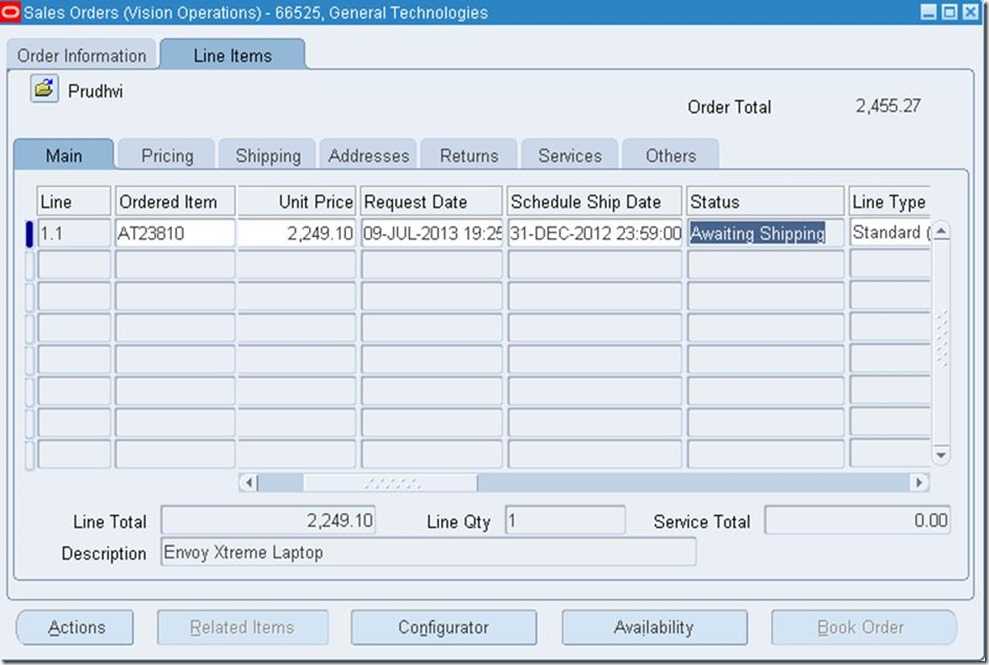Click the Status column header
Screen dimensions: 989x665
click(x=765, y=202)
